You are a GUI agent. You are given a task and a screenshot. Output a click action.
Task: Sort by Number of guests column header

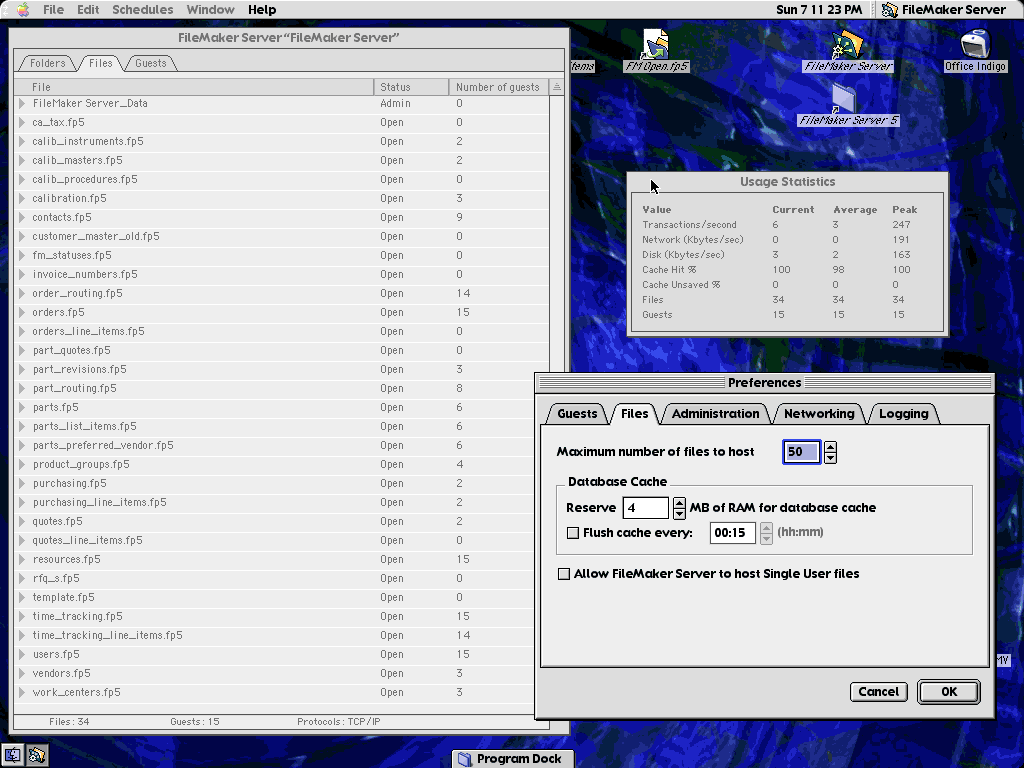pos(499,87)
